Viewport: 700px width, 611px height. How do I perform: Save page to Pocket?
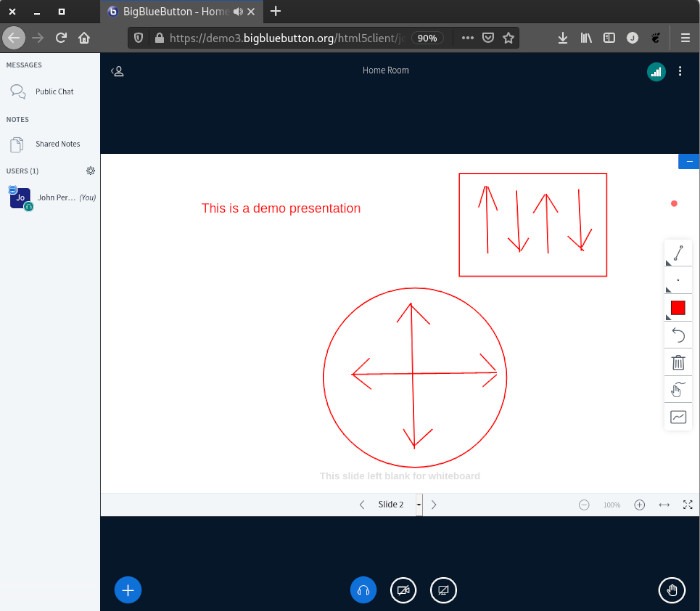pos(488,38)
